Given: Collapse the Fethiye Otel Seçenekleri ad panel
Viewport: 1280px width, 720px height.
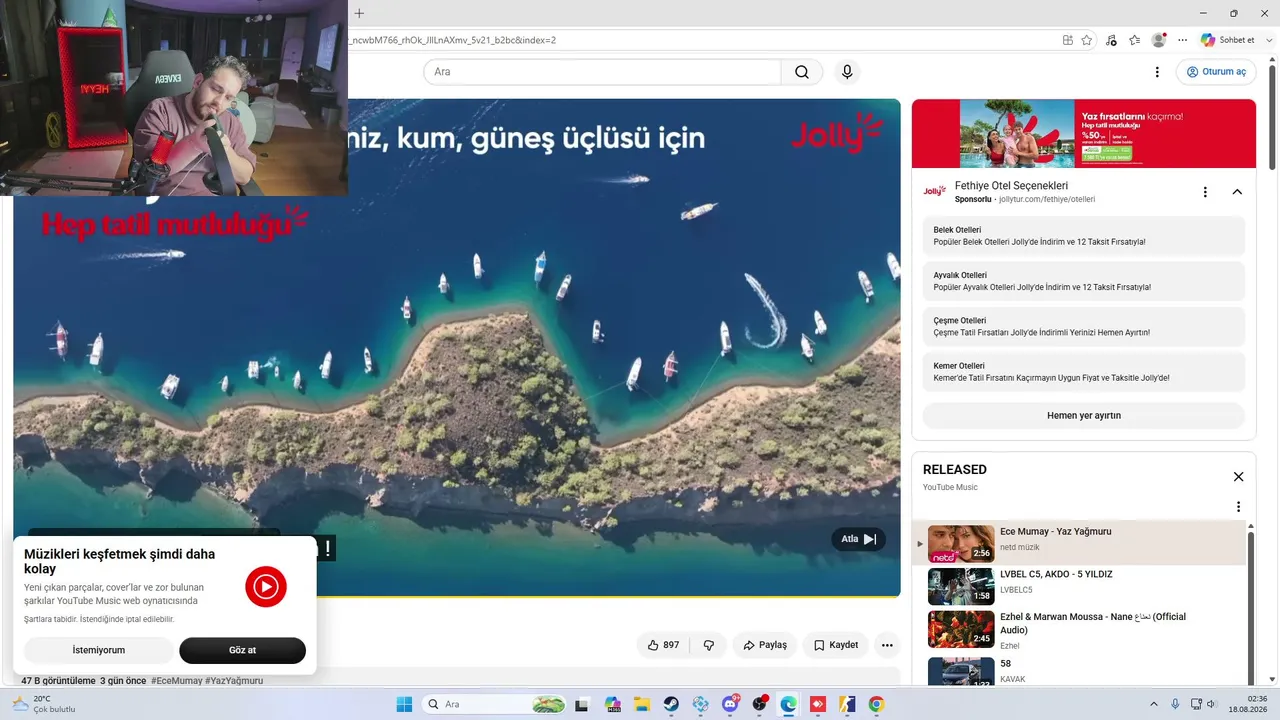Looking at the screenshot, I should 1237,192.
